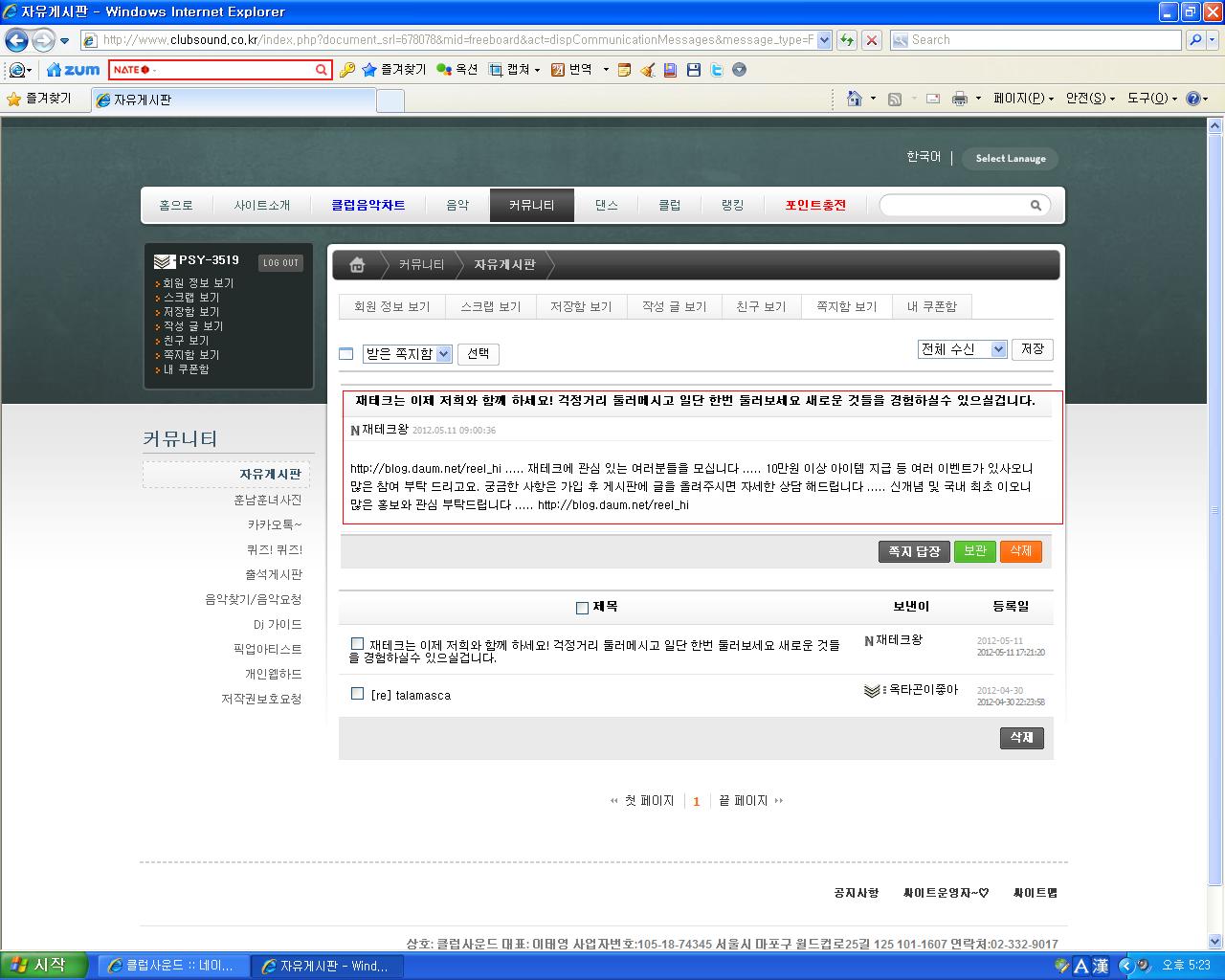Open the 포인트충전 navigation tab
The image size is (1225, 980).
coord(815,205)
